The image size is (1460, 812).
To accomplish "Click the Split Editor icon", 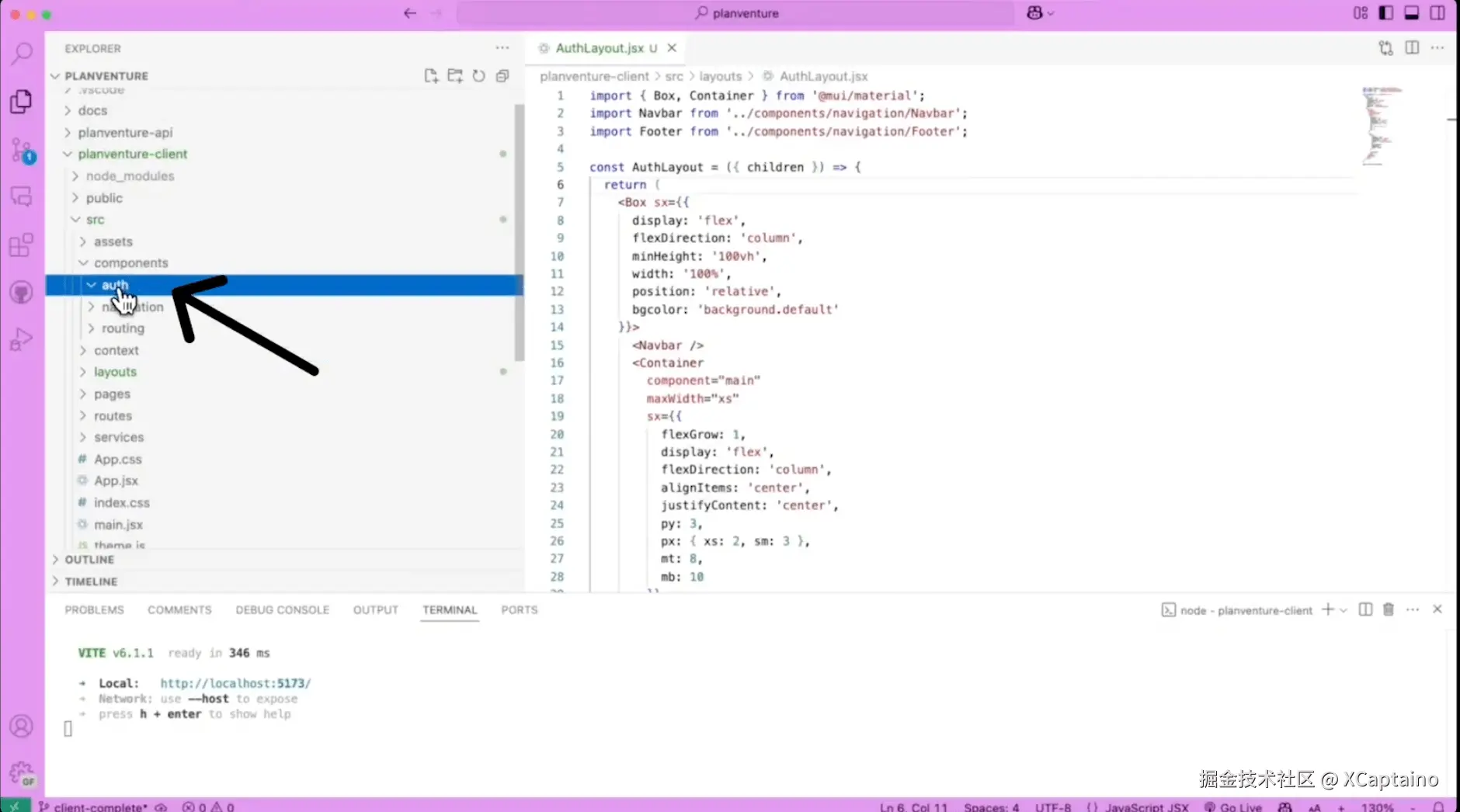I will tap(1411, 47).
